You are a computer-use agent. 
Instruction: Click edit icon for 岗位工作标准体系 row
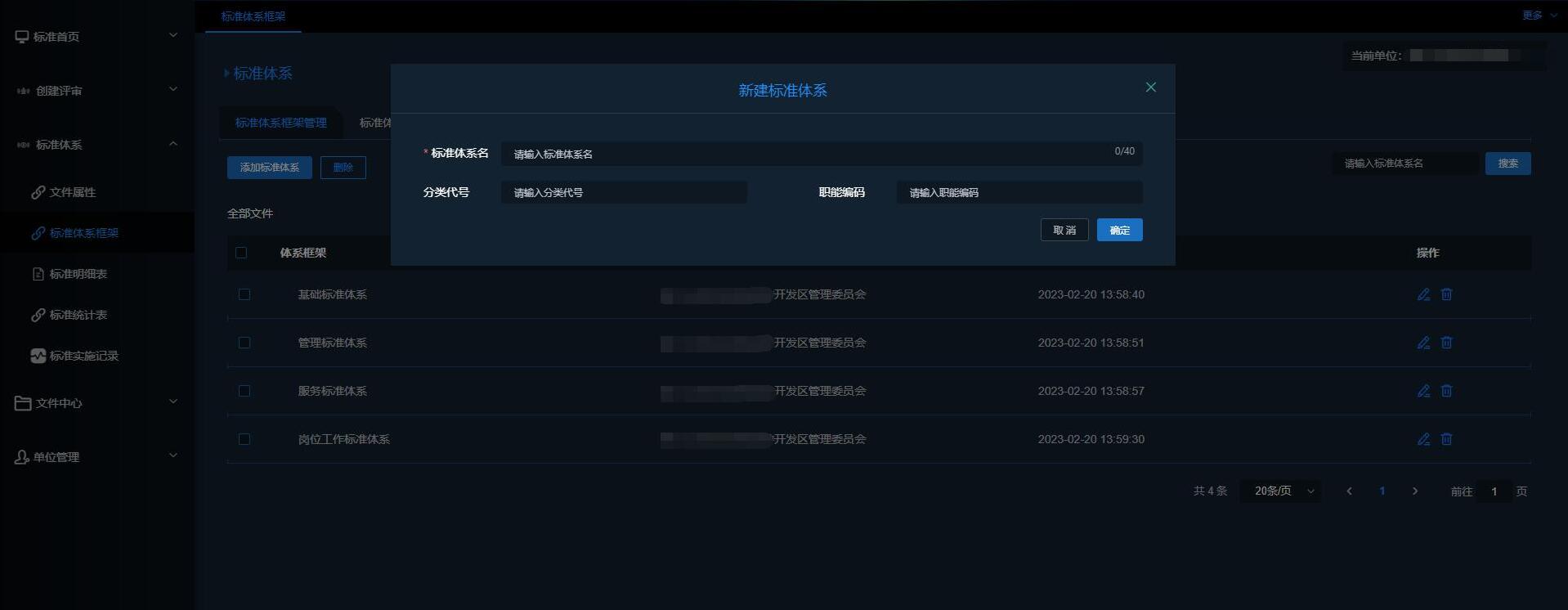click(1423, 439)
